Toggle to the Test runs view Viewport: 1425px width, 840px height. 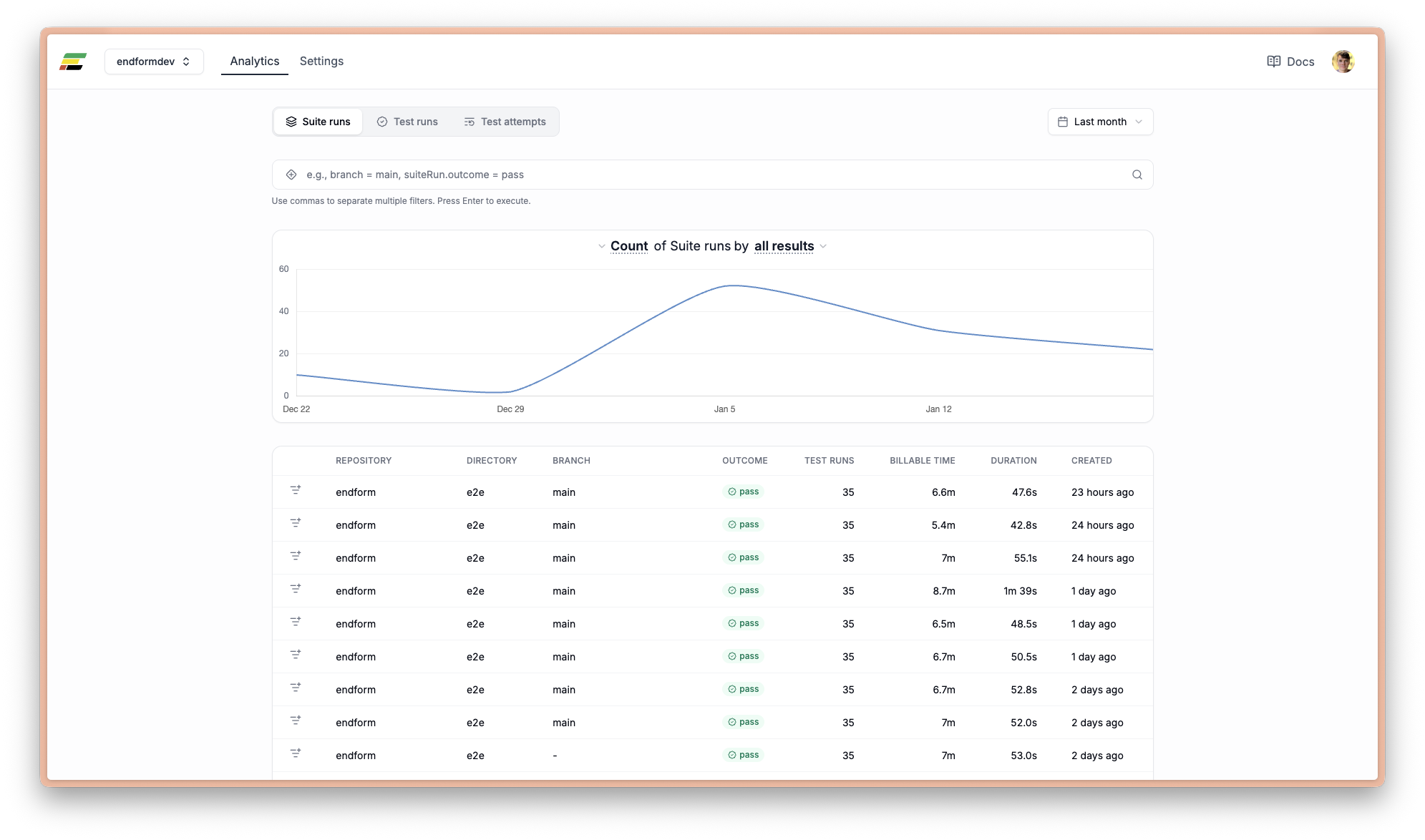[x=407, y=121]
